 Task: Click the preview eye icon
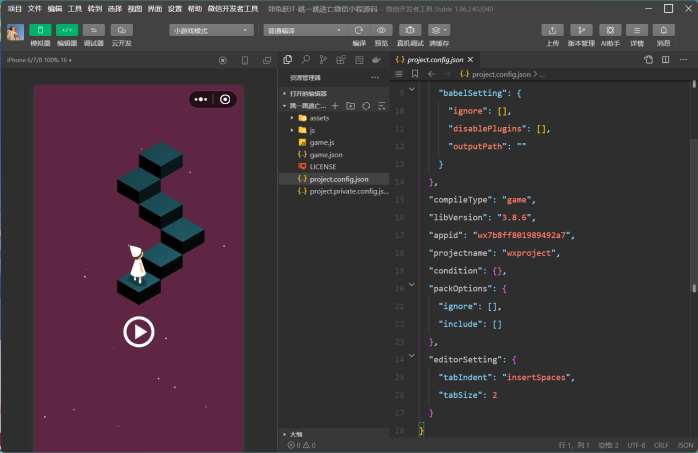pos(381,30)
